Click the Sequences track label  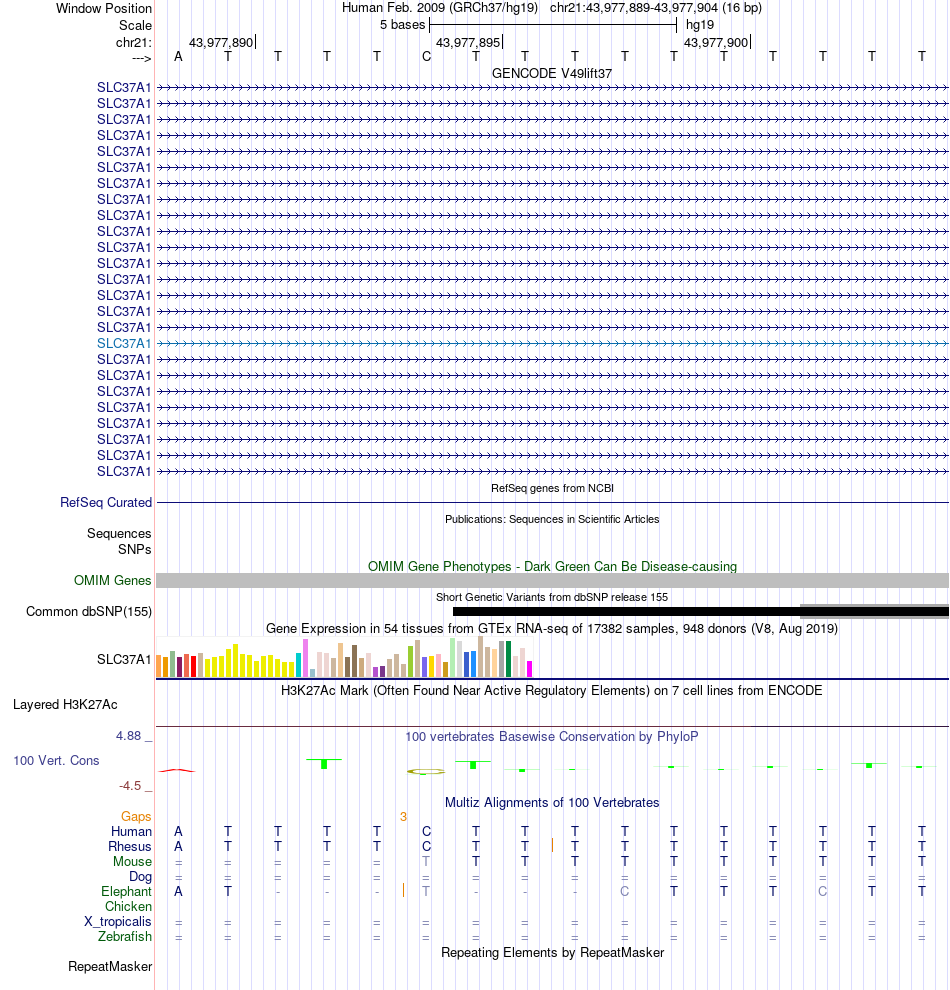tap(119, 534)
